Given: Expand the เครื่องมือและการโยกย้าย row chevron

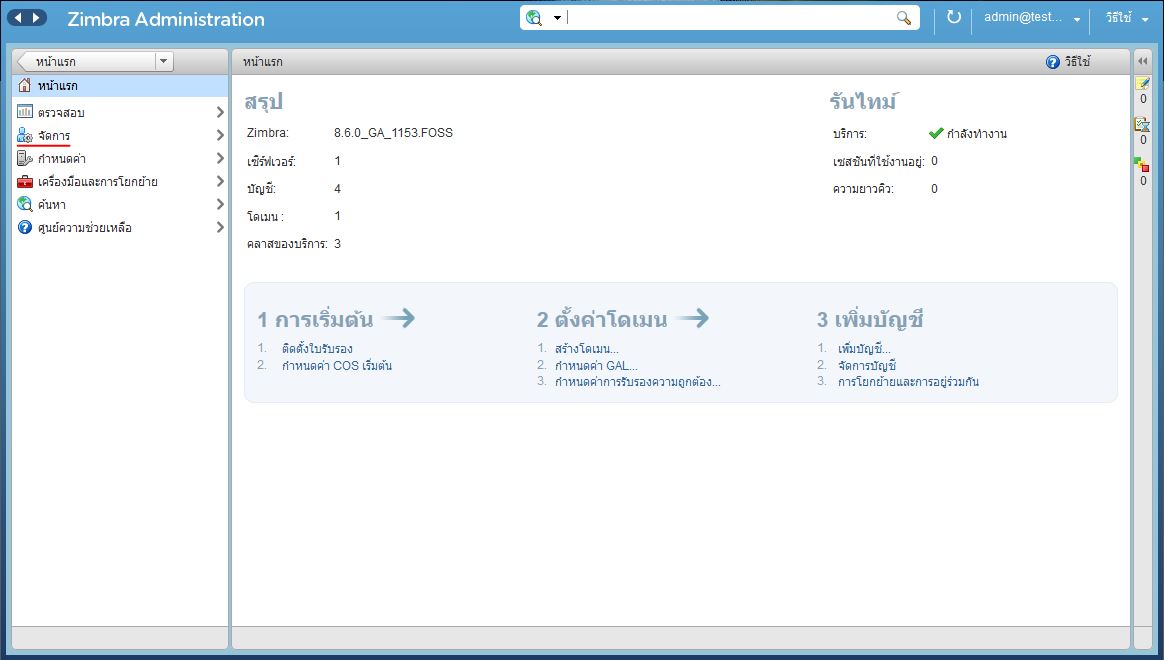Looking at the screenshot, I should pos(220,181).
